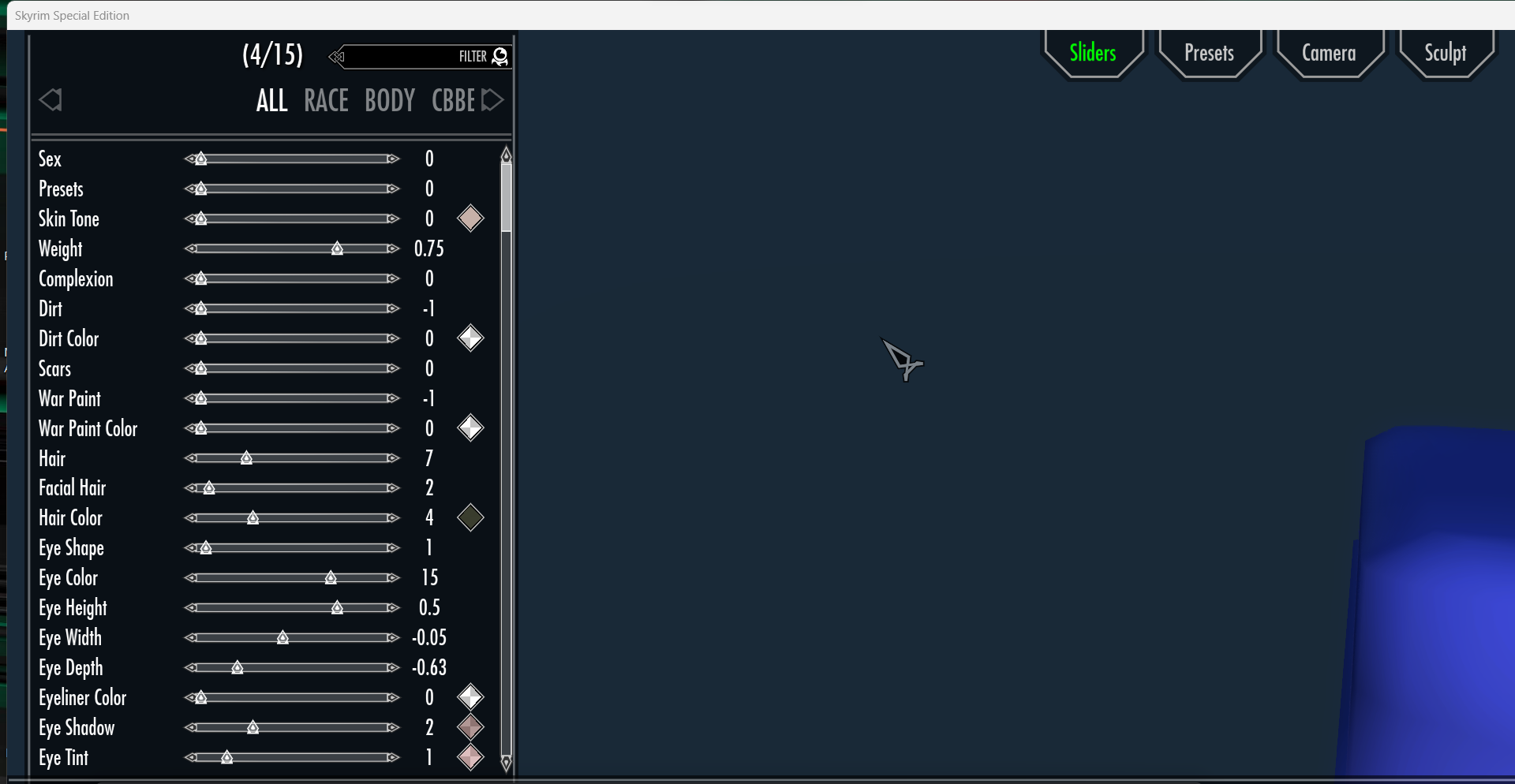This screenshot has height=784, width=1515.
Task: Click the slider list scrollbar thumb
Action: point(507,197)
